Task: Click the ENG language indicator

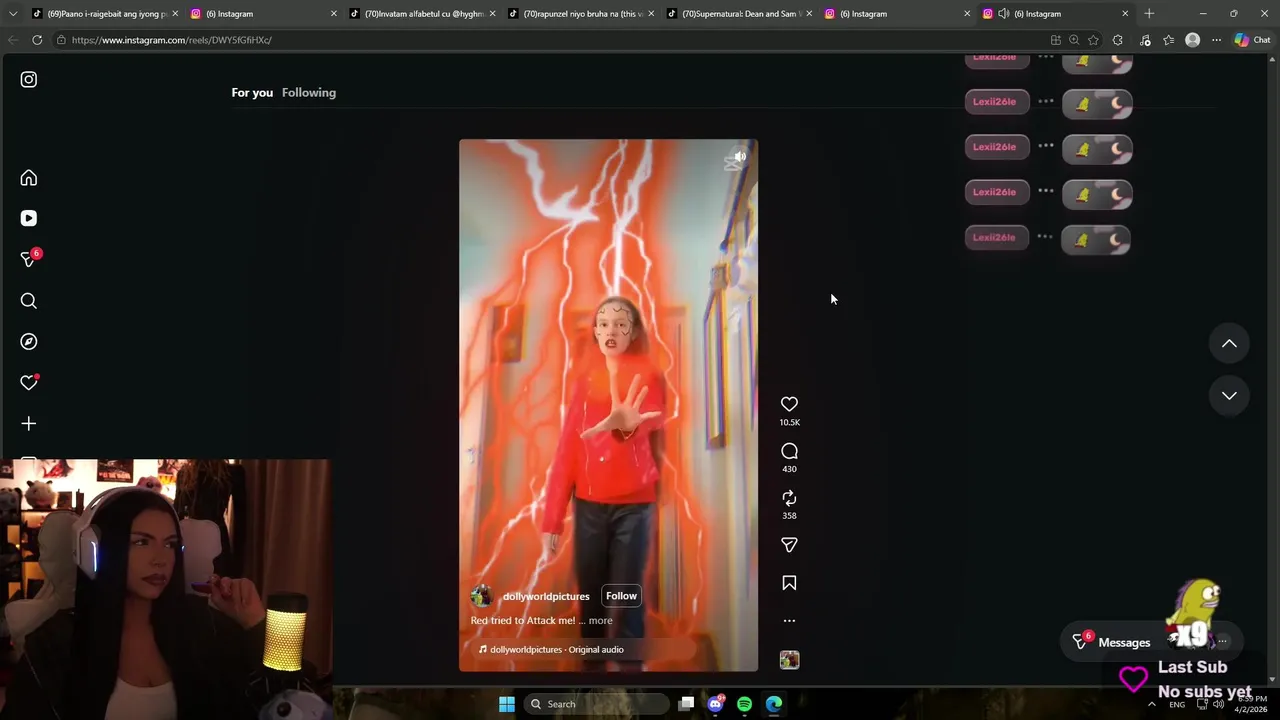Action: click(x=1177, y=704)
